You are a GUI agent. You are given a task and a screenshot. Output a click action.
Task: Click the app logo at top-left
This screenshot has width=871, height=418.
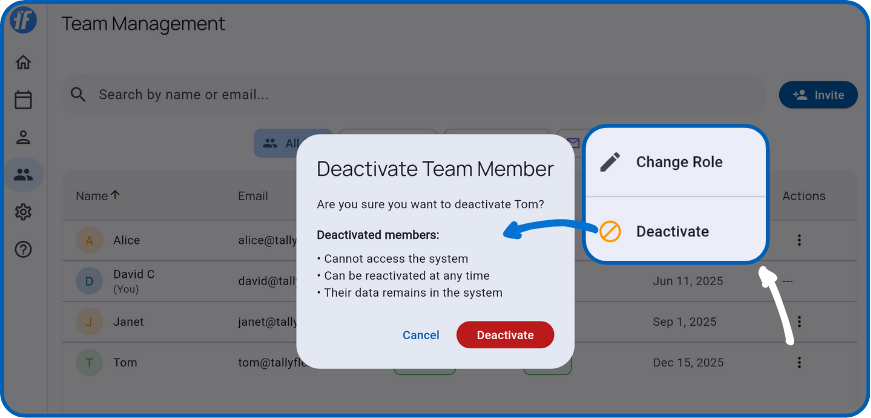tap(23, 21)
